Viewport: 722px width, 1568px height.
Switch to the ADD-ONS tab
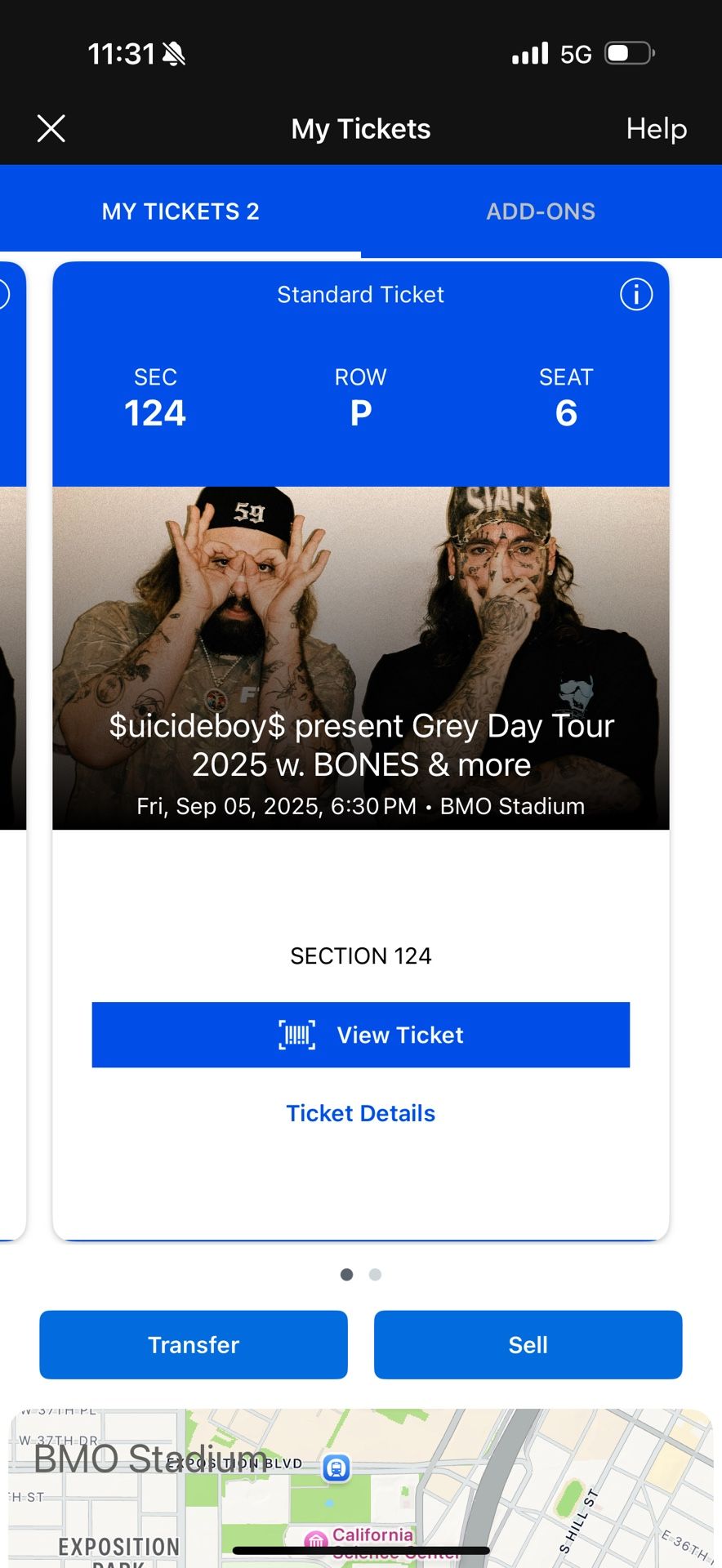[541, 212]
